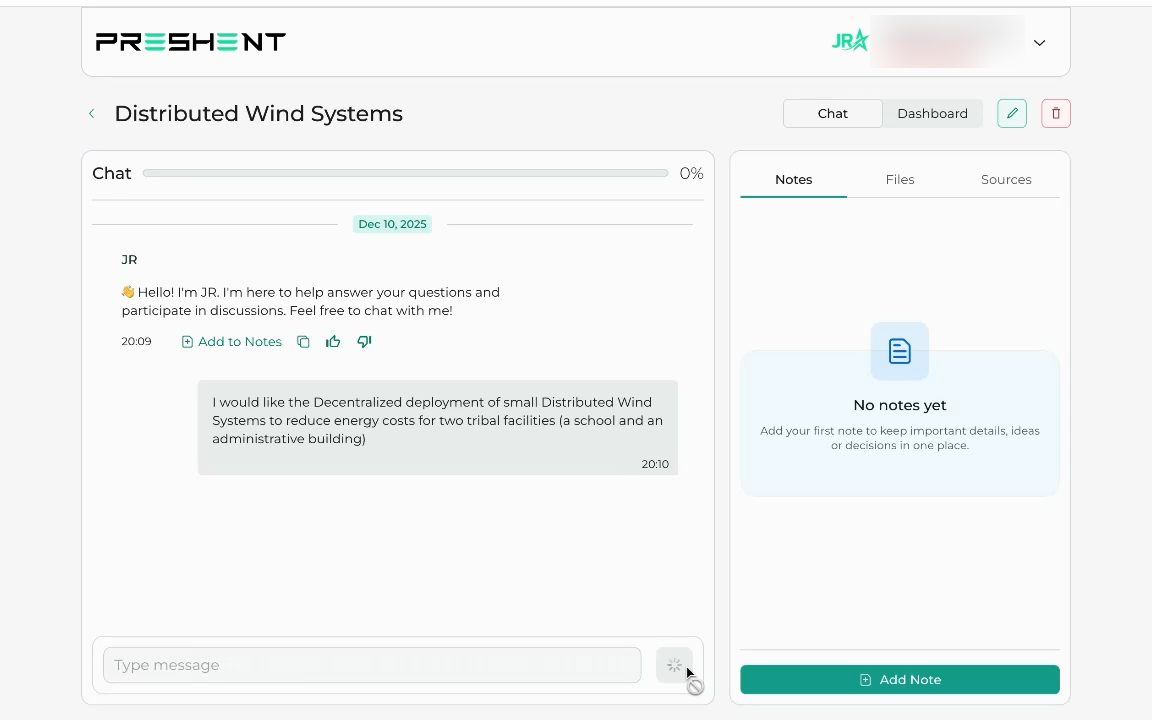
Task: Go back using the left chevron
Action: pos(92,113)
